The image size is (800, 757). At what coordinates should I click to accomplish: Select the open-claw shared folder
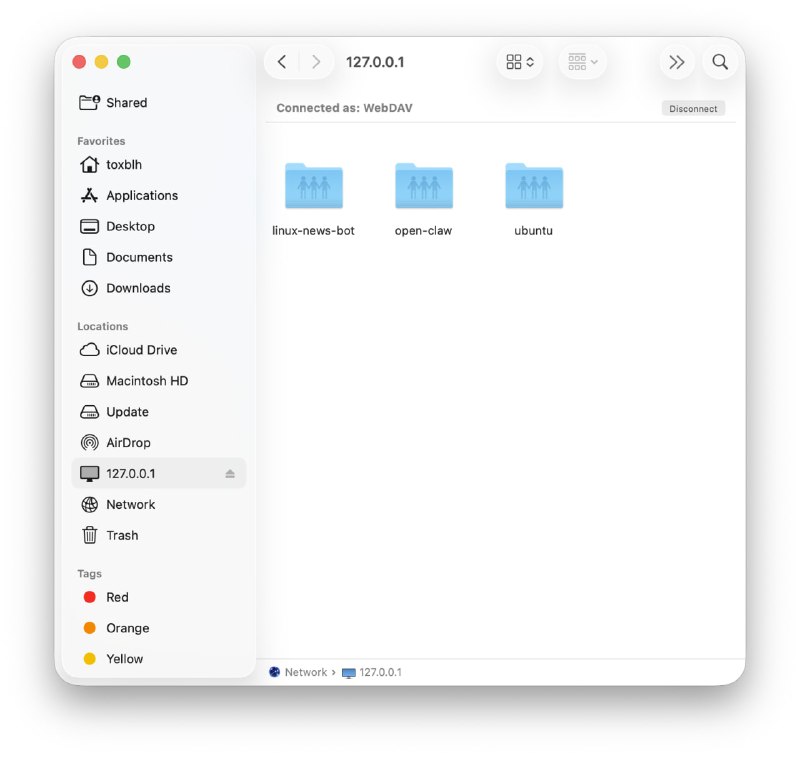(x=423, y=199)
